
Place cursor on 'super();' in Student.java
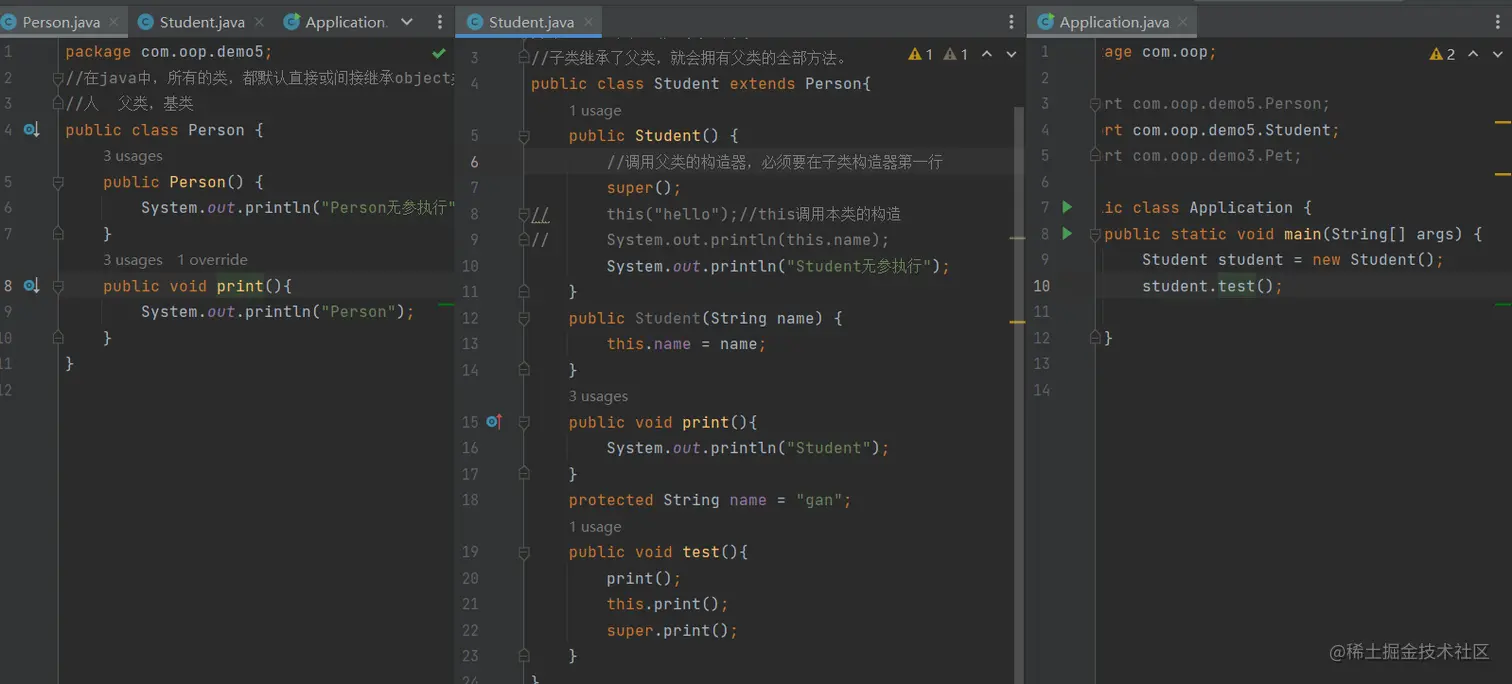[x=643, y=188]
